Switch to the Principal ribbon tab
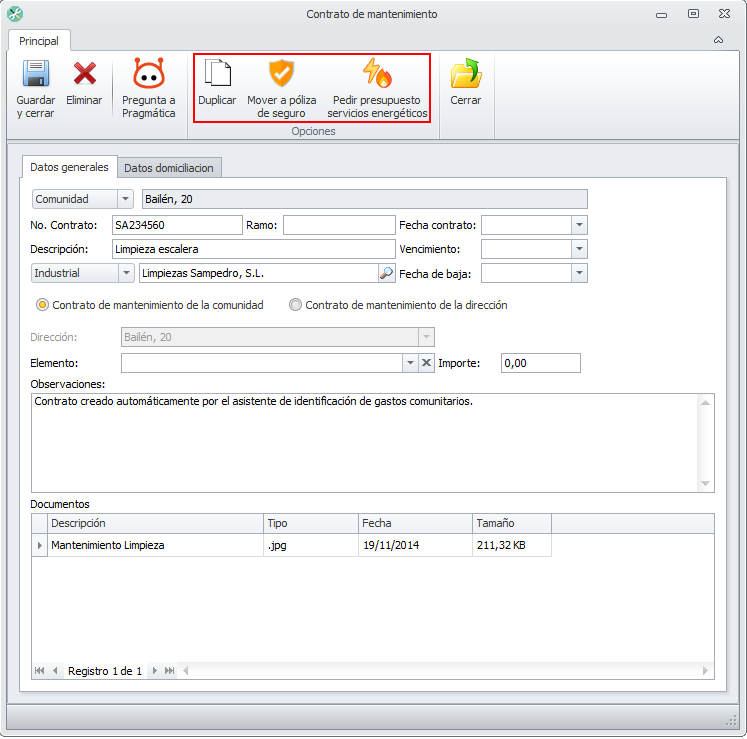The height and width of the screenshot is (739, 747). pyautogui.click(x=39, y=41)
